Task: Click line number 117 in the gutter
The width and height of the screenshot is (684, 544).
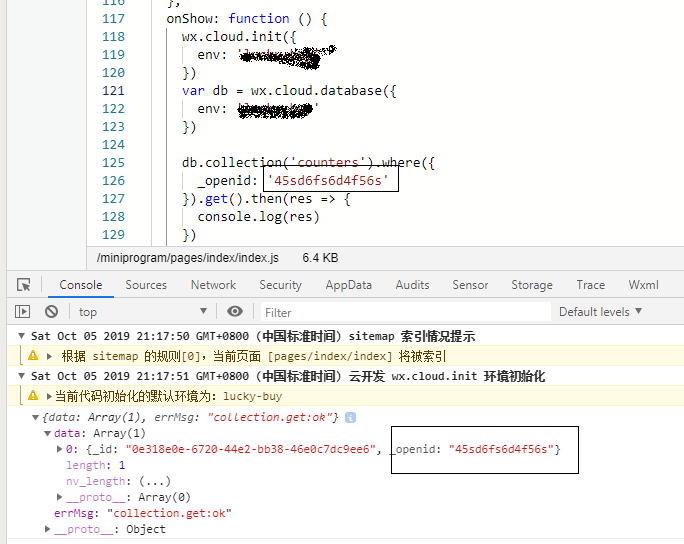Action: [x=113, y=19]
